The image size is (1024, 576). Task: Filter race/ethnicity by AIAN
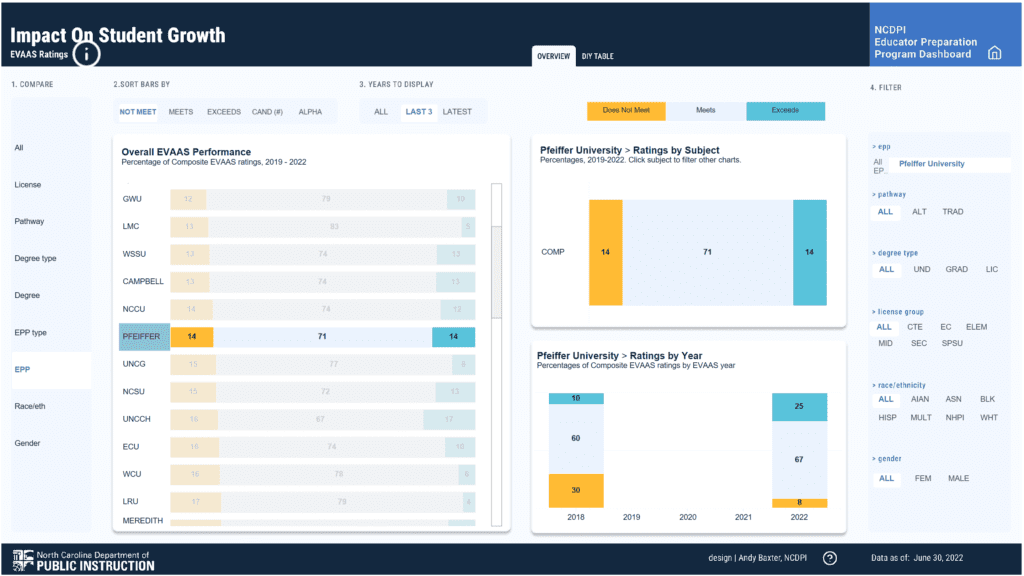click(920, 399)
